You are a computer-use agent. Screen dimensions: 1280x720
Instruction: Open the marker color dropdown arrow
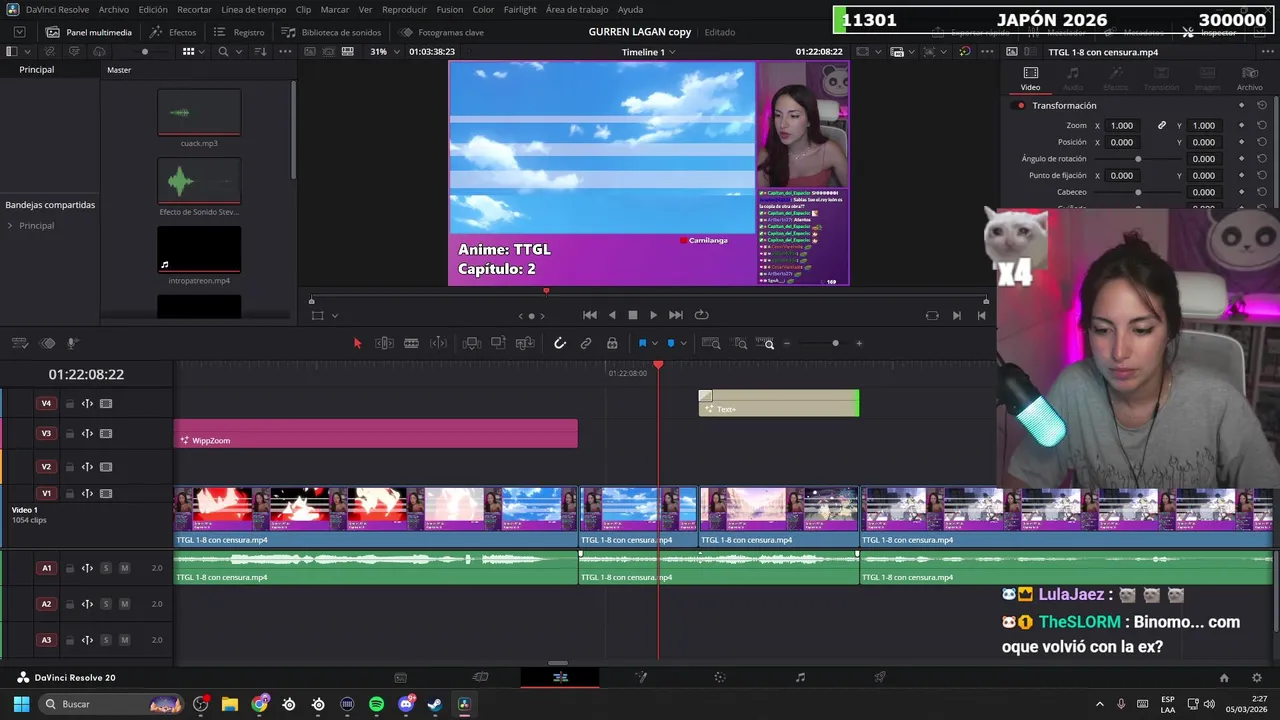pyautogui.click(x=683, y=343)
